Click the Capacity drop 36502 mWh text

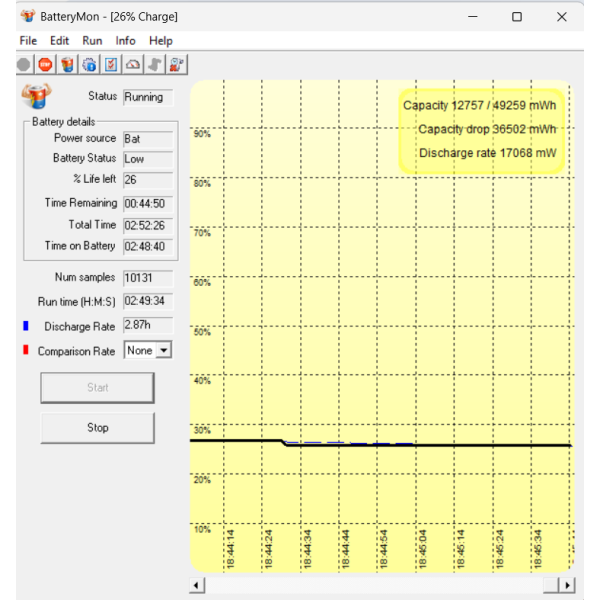[487, 129]
